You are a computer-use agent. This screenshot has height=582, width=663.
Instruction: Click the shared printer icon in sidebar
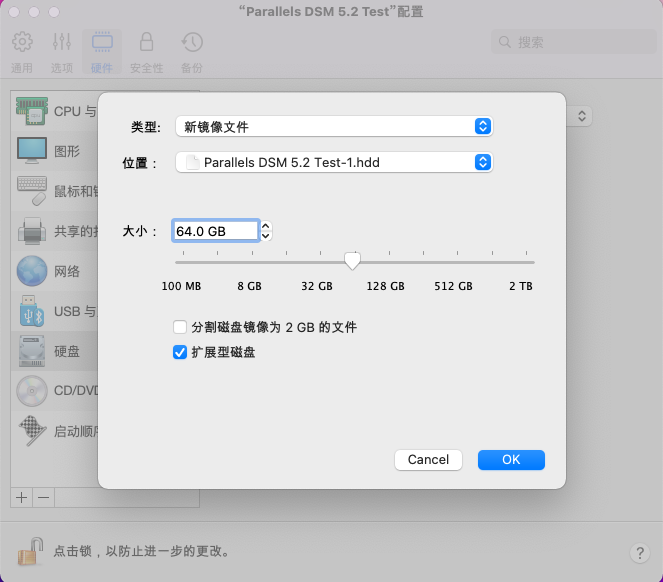coord(32,231)
